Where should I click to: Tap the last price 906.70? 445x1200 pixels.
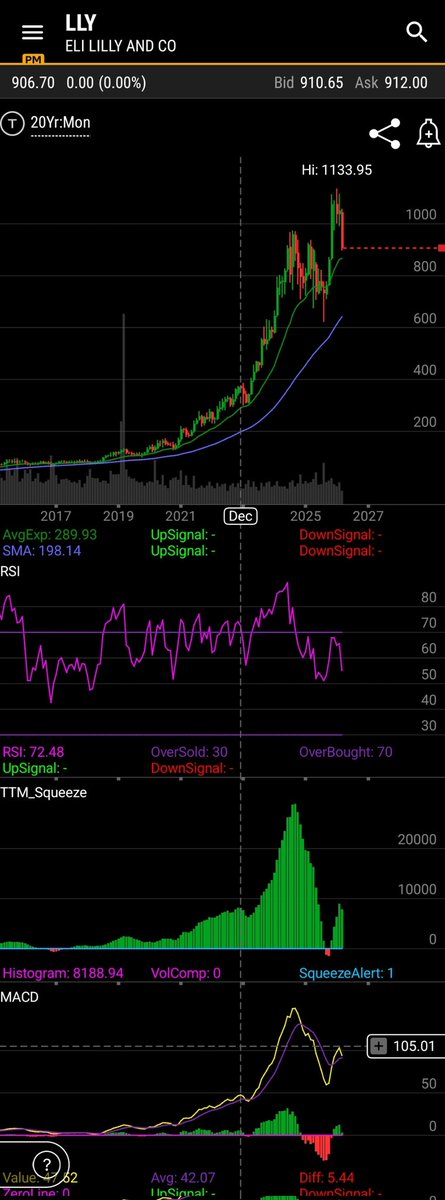pyautogui.click(x=34, y=83)
